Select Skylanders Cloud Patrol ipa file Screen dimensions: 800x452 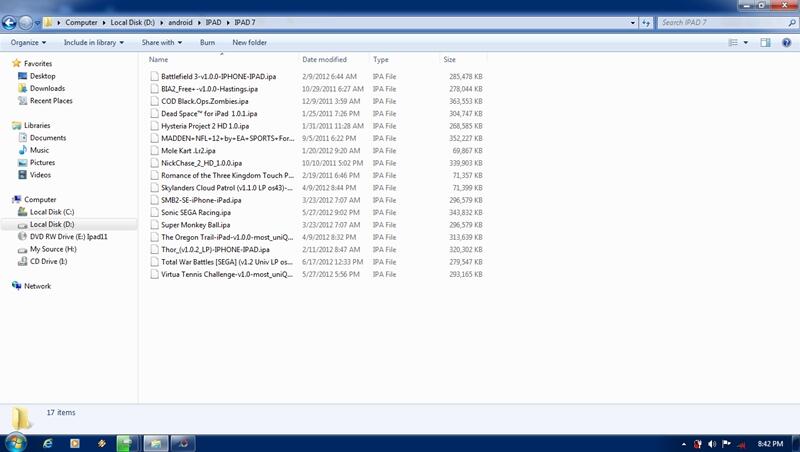pos(227,188)
